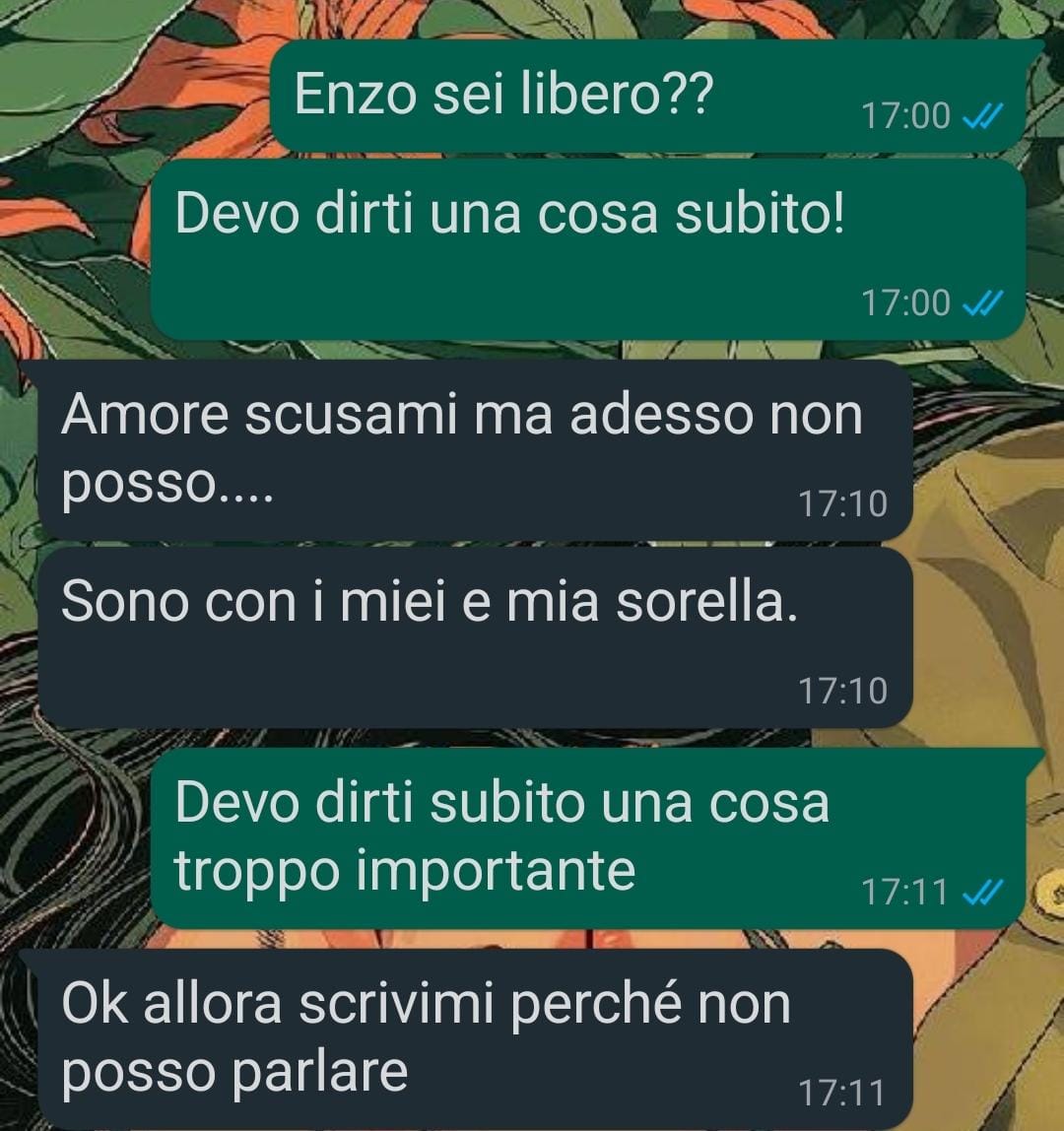The image size is (1064, 1131).
Task: Click the 17:11 timestamp on 'posso parlare' message
Action: pos(841,1094)
